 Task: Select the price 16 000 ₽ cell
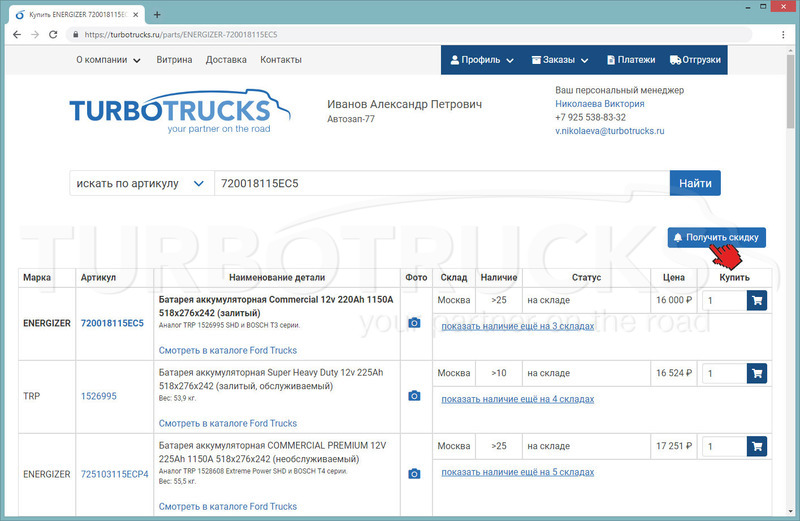[673, 300]
